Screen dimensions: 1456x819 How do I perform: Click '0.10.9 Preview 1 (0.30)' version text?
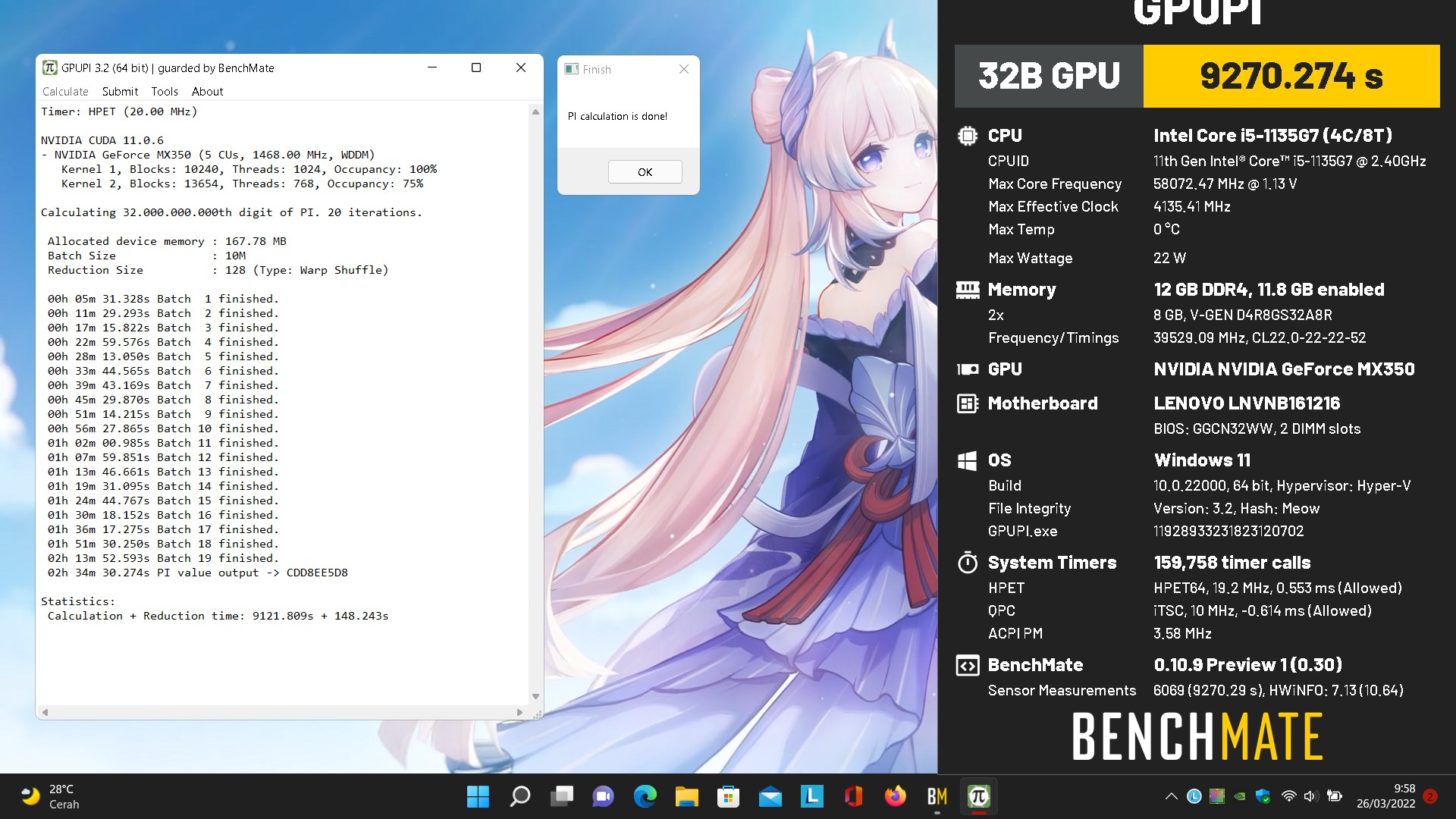(1247, 665)
